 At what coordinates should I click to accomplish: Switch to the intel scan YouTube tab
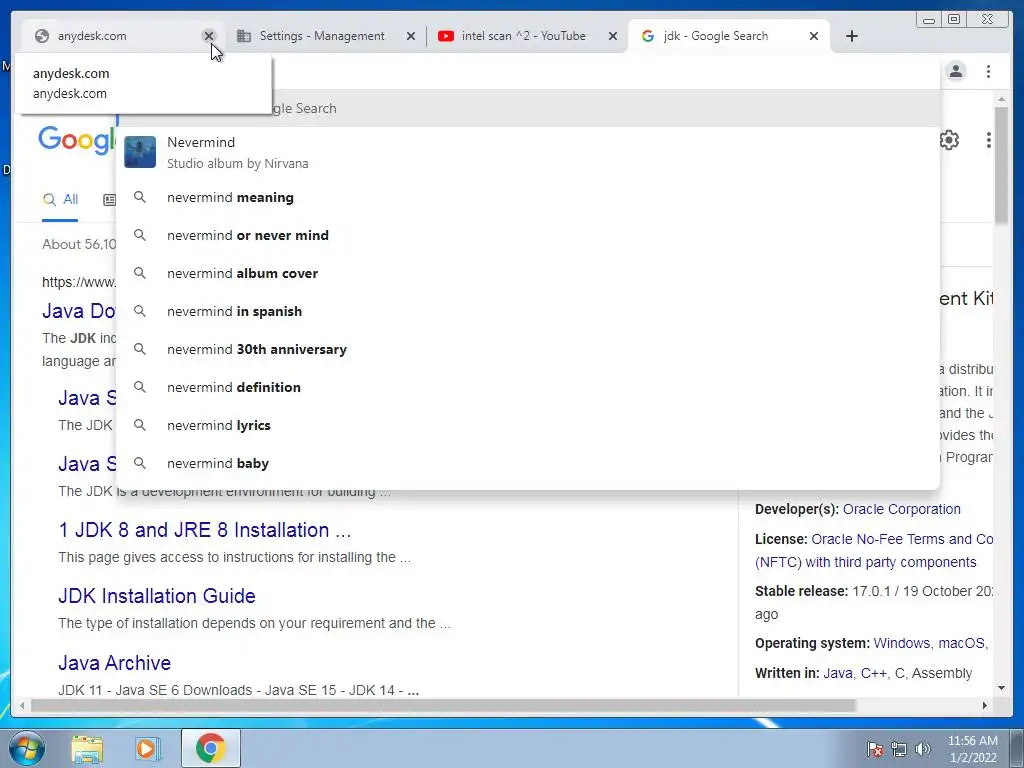tap(523, 36)
